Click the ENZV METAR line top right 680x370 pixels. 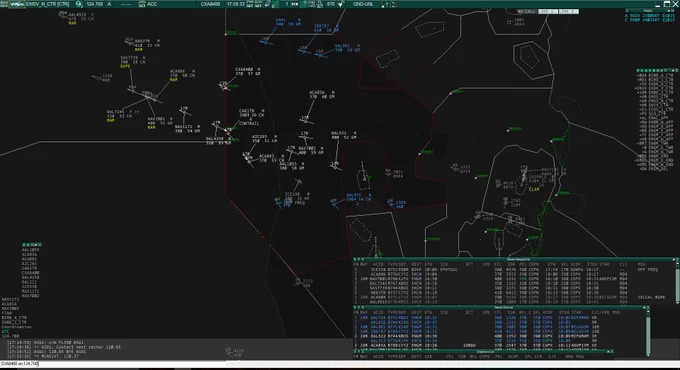coord(650,16)
